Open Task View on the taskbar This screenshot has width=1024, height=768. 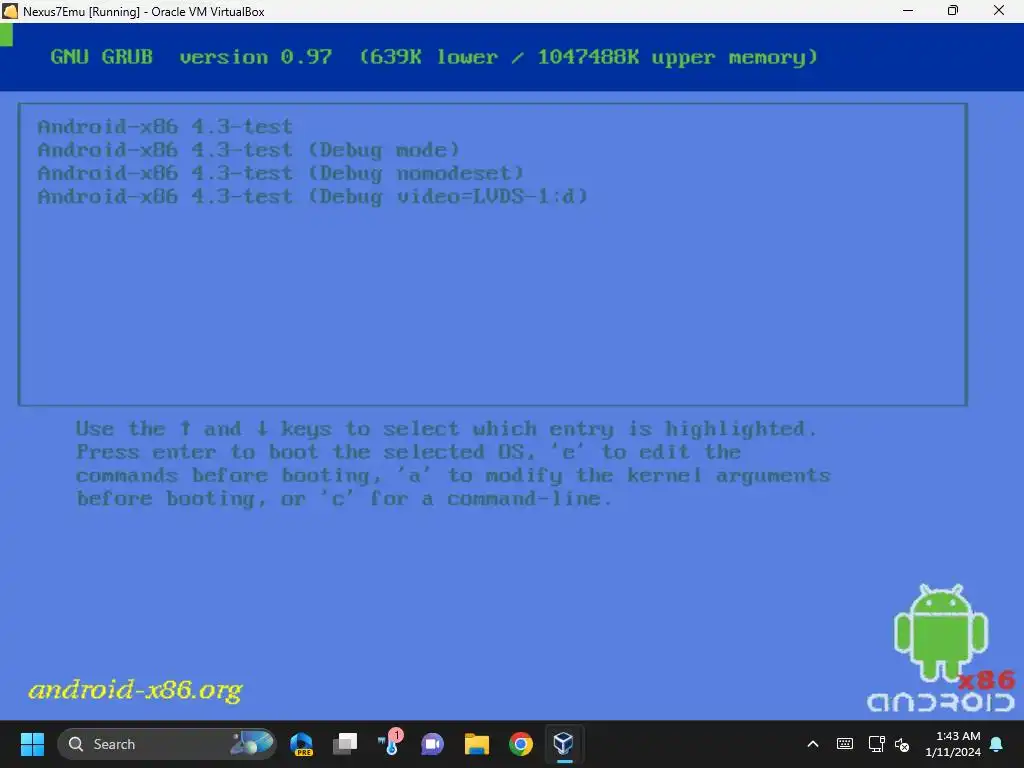pyautogui.click(x=345, y=744)
